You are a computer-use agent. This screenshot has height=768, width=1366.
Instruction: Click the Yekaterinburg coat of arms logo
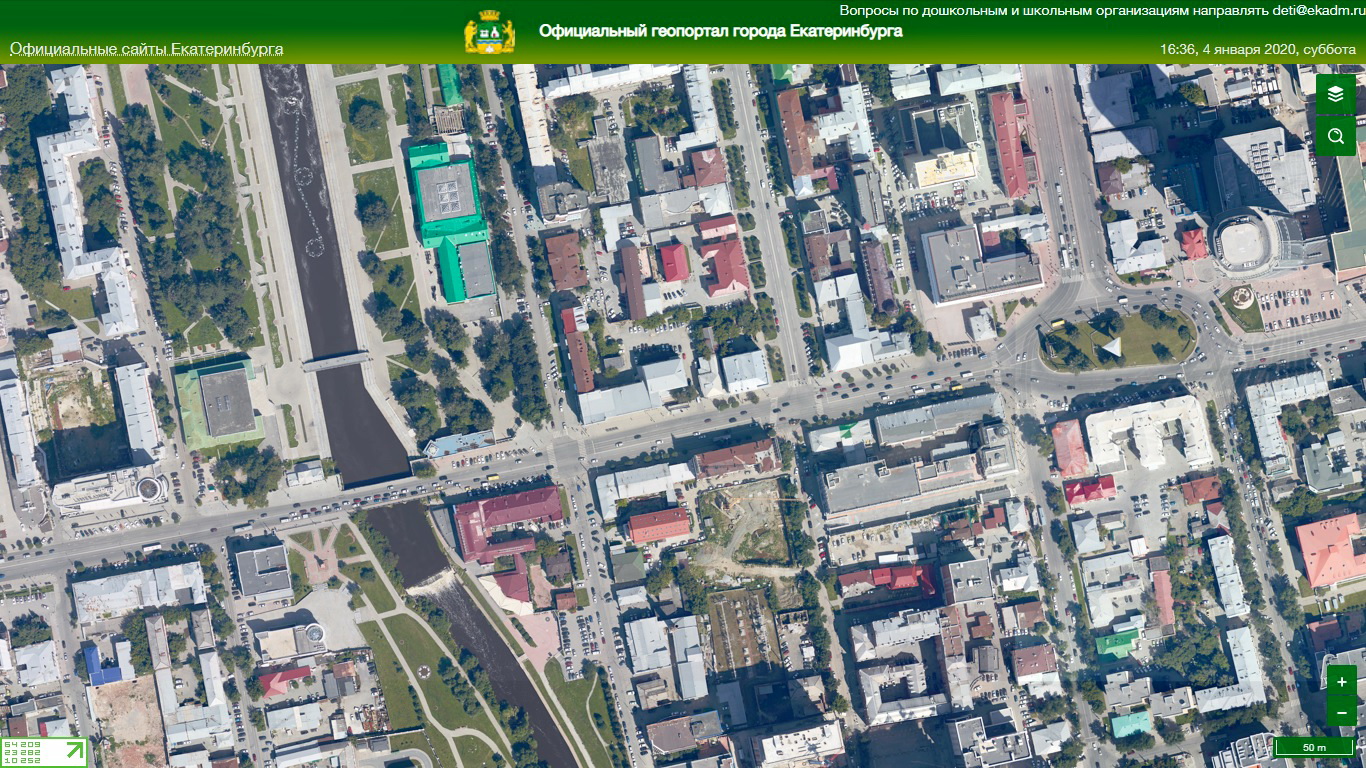[489, 32]
